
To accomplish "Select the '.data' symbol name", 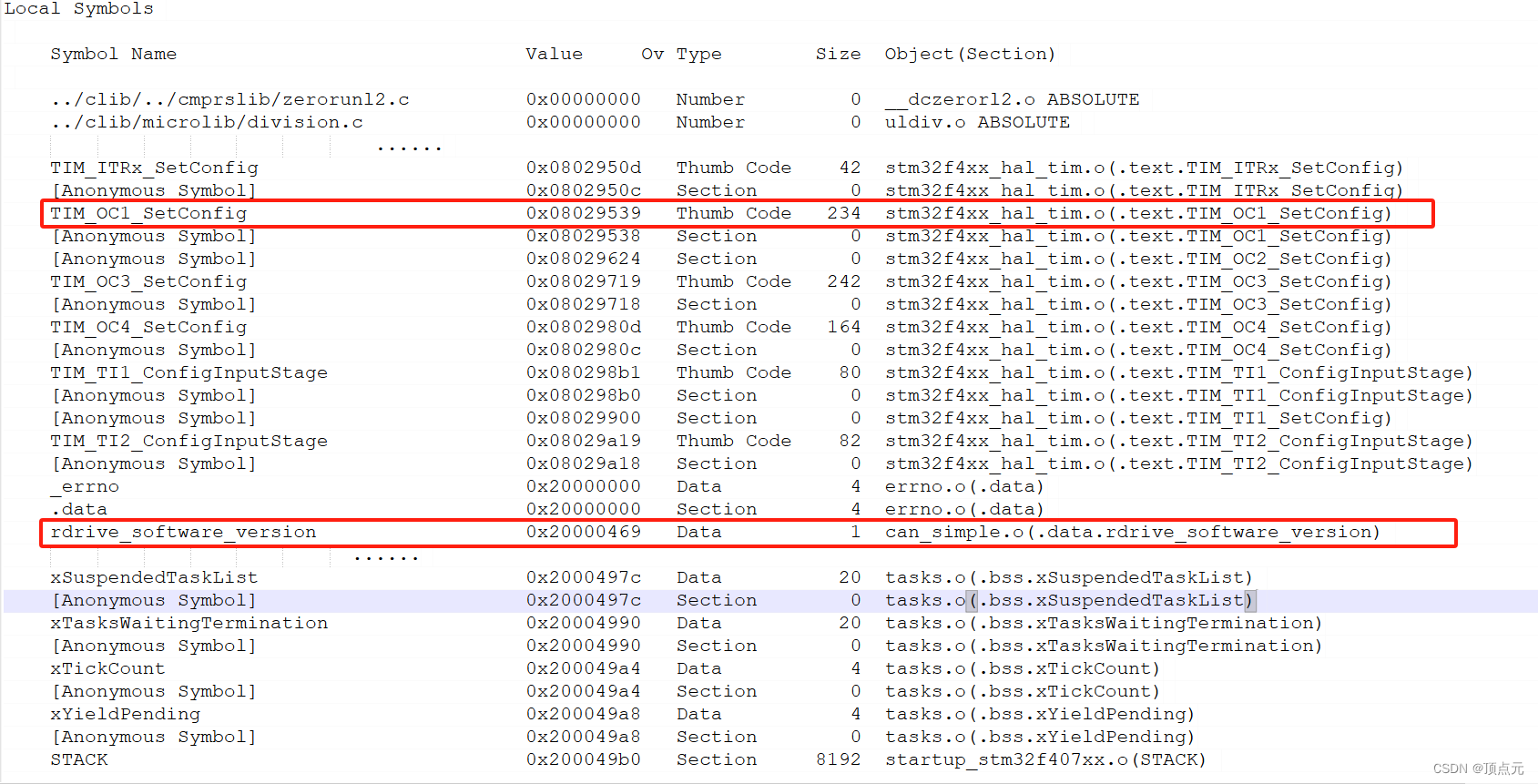I will pos(79,509).
